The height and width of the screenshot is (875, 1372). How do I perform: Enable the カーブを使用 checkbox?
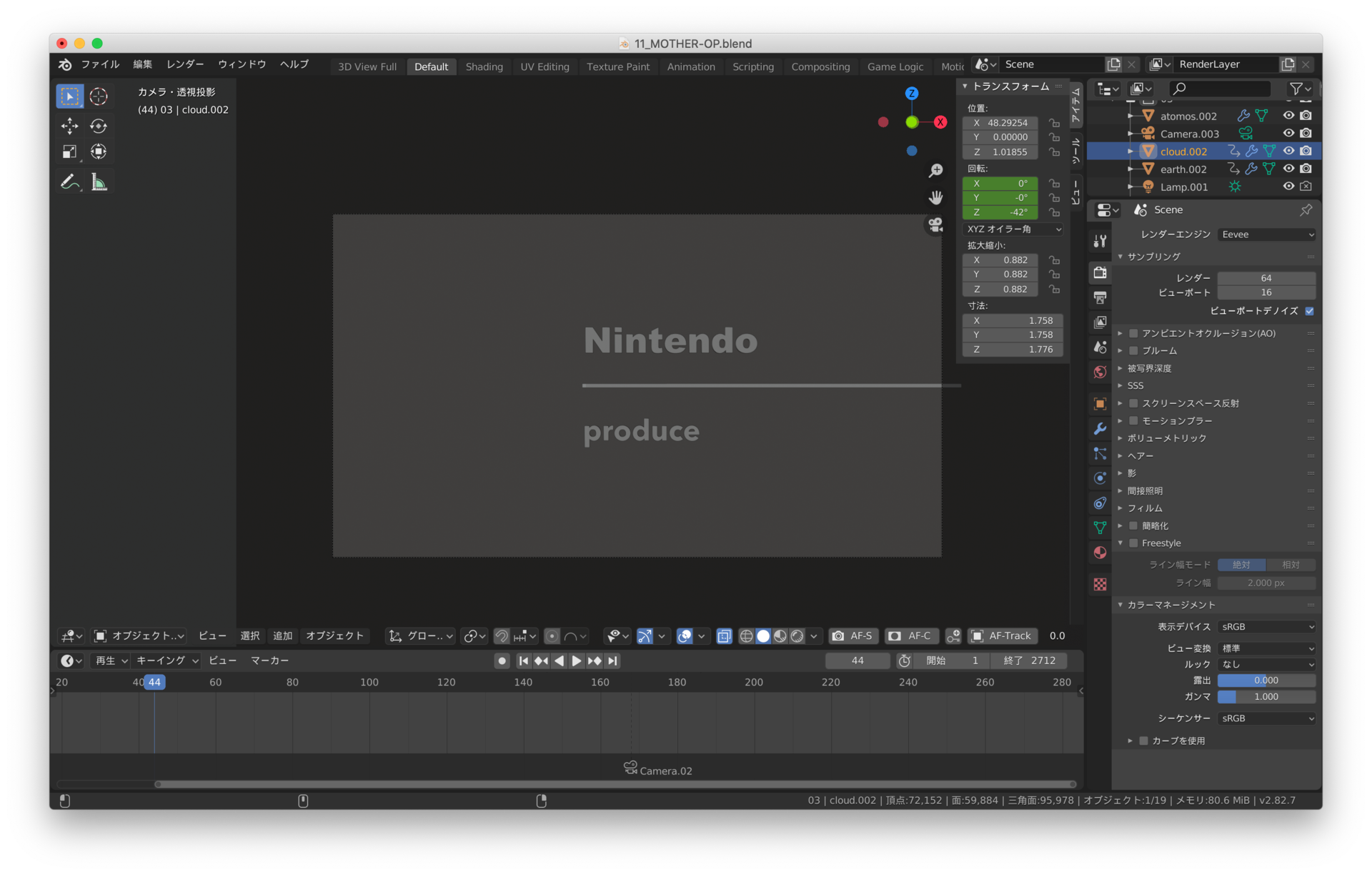1143,741
